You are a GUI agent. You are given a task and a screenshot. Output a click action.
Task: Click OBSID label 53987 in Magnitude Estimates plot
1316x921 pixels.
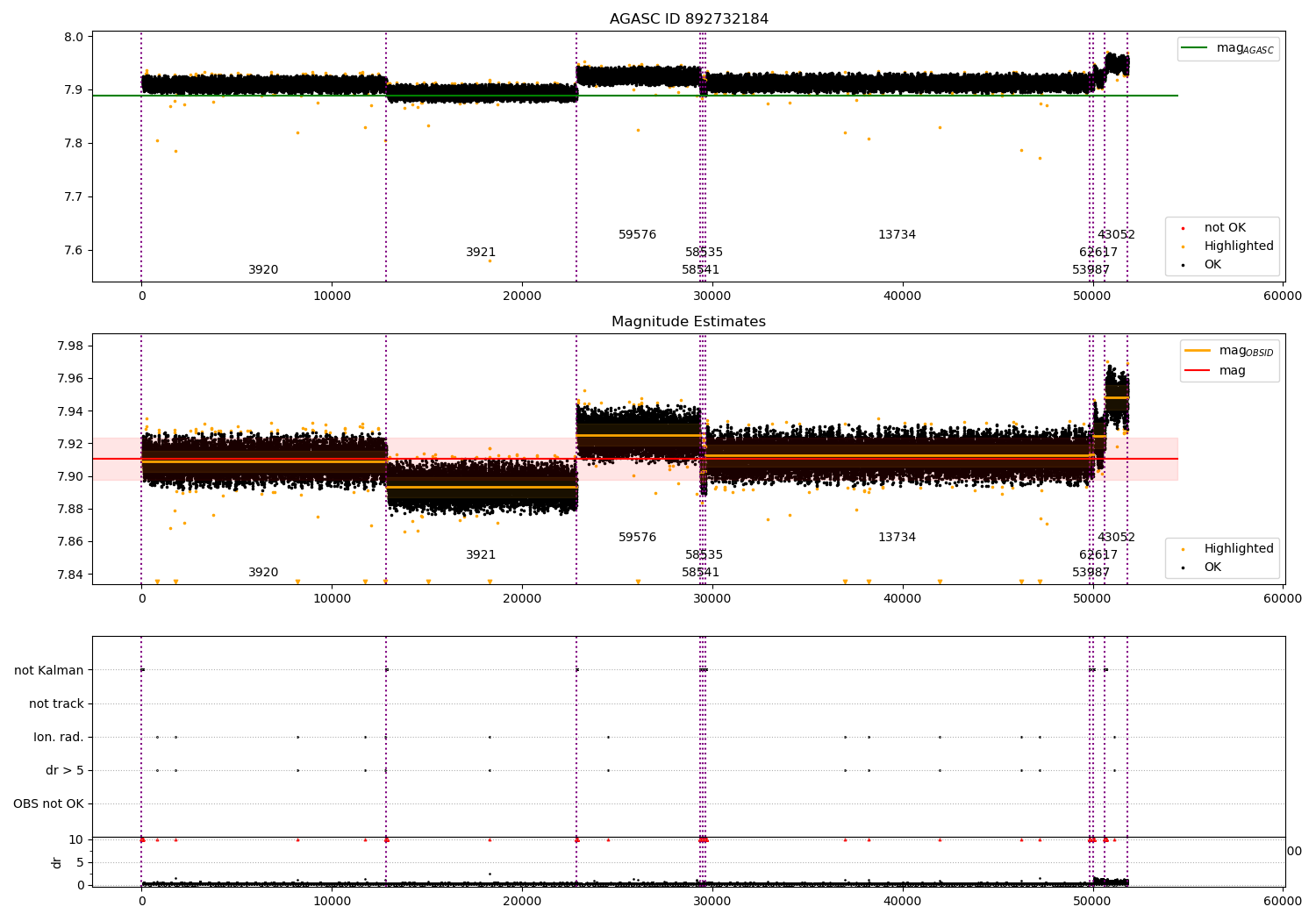click(x=1091, y=573)
